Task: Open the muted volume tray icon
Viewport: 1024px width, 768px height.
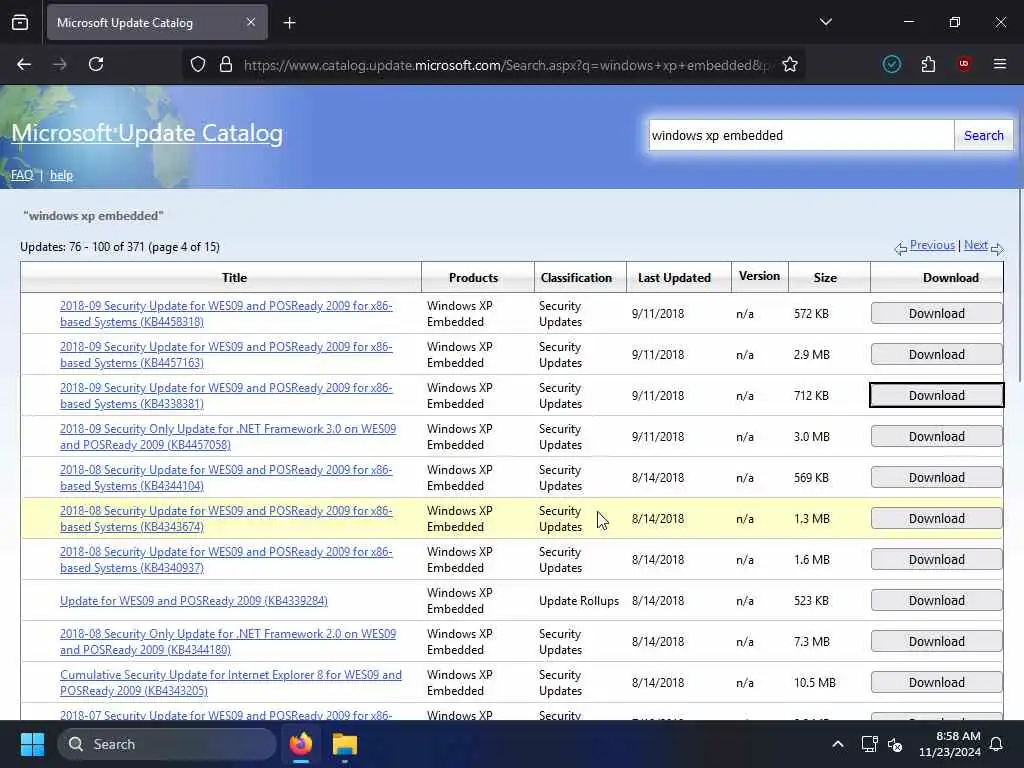Action: click(895, 744)
